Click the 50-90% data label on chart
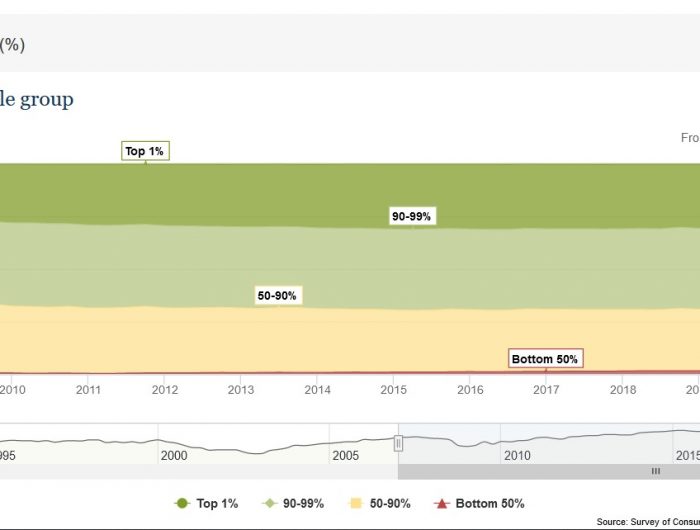Viewport: 700px width, 530px height. coord(278,296)
